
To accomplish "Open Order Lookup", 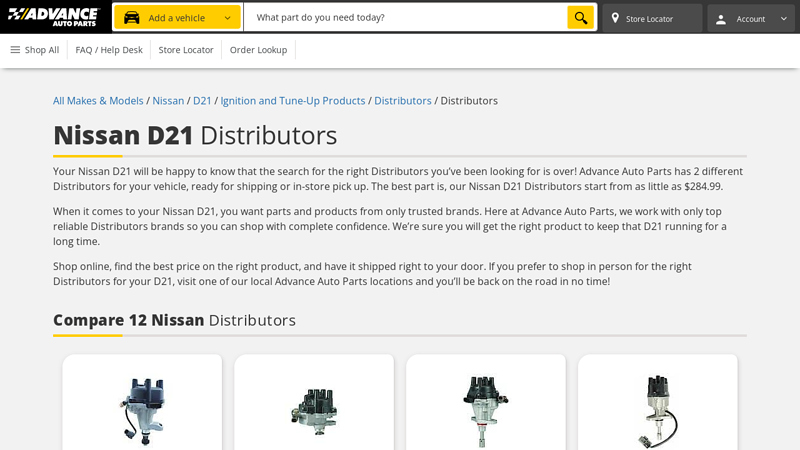I will pos(258,50).
